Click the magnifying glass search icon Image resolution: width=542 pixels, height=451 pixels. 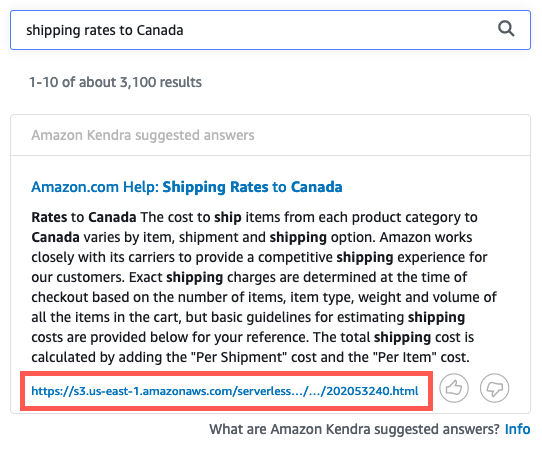(x=506, y=29)
